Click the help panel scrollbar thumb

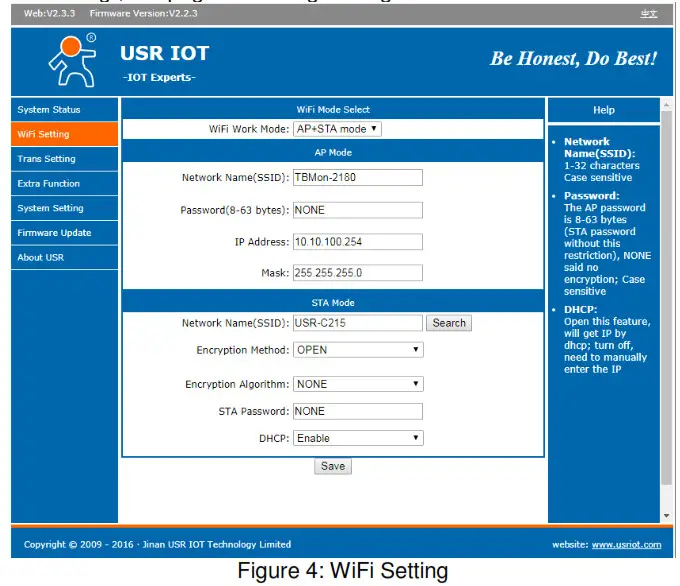[667, 298]
